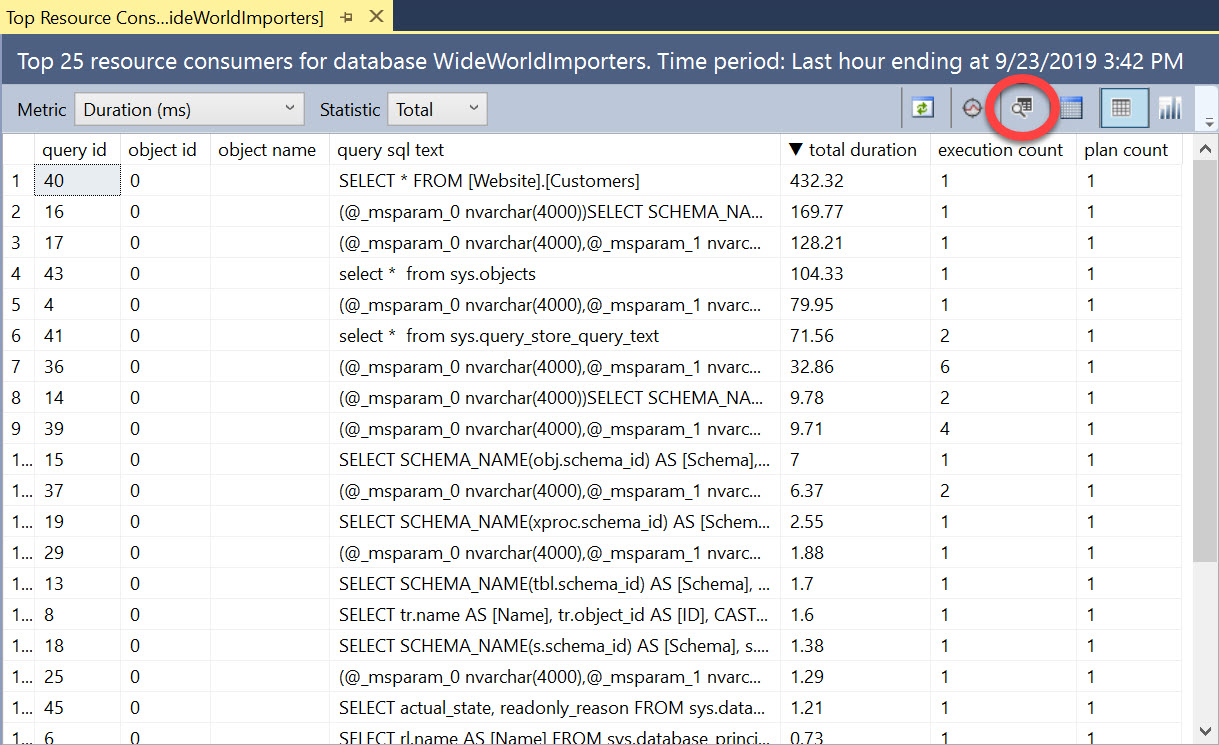Screen dimensions: 1219x745
Task: Open the toolbar overflow options arrow
Action: (x=1209, y=123)
